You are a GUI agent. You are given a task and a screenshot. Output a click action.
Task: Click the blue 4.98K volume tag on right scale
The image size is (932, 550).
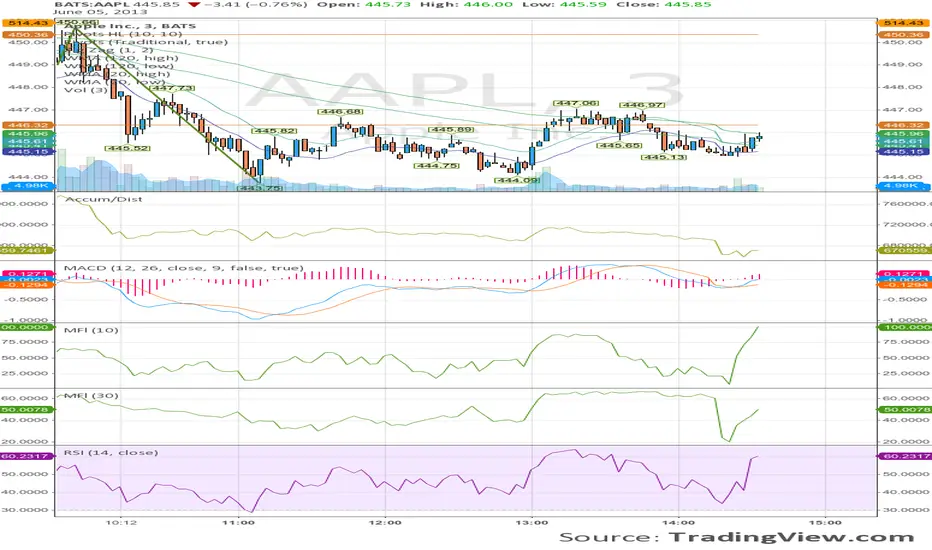click(x=903, y=186)
